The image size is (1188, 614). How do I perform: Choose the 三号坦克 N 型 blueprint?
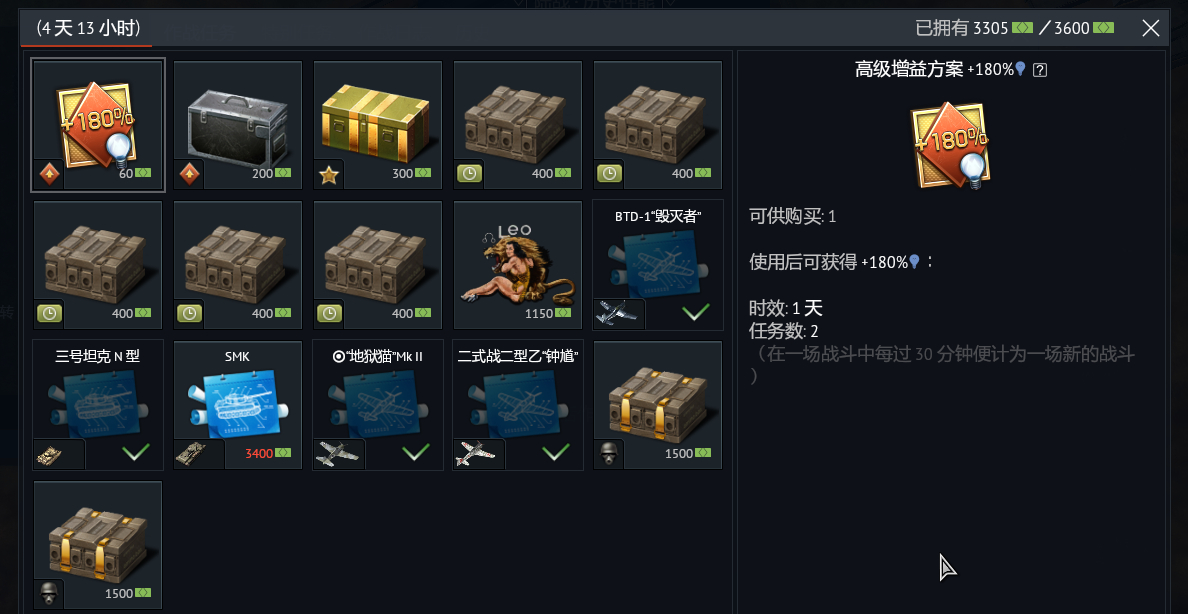click(98, 405)
